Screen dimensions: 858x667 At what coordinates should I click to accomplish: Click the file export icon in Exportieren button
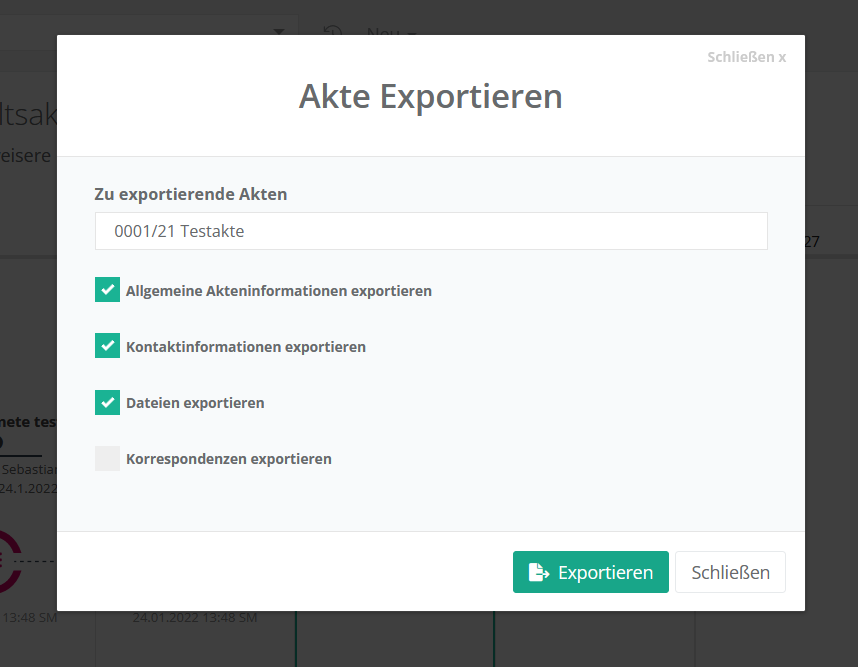coord(539,573)
